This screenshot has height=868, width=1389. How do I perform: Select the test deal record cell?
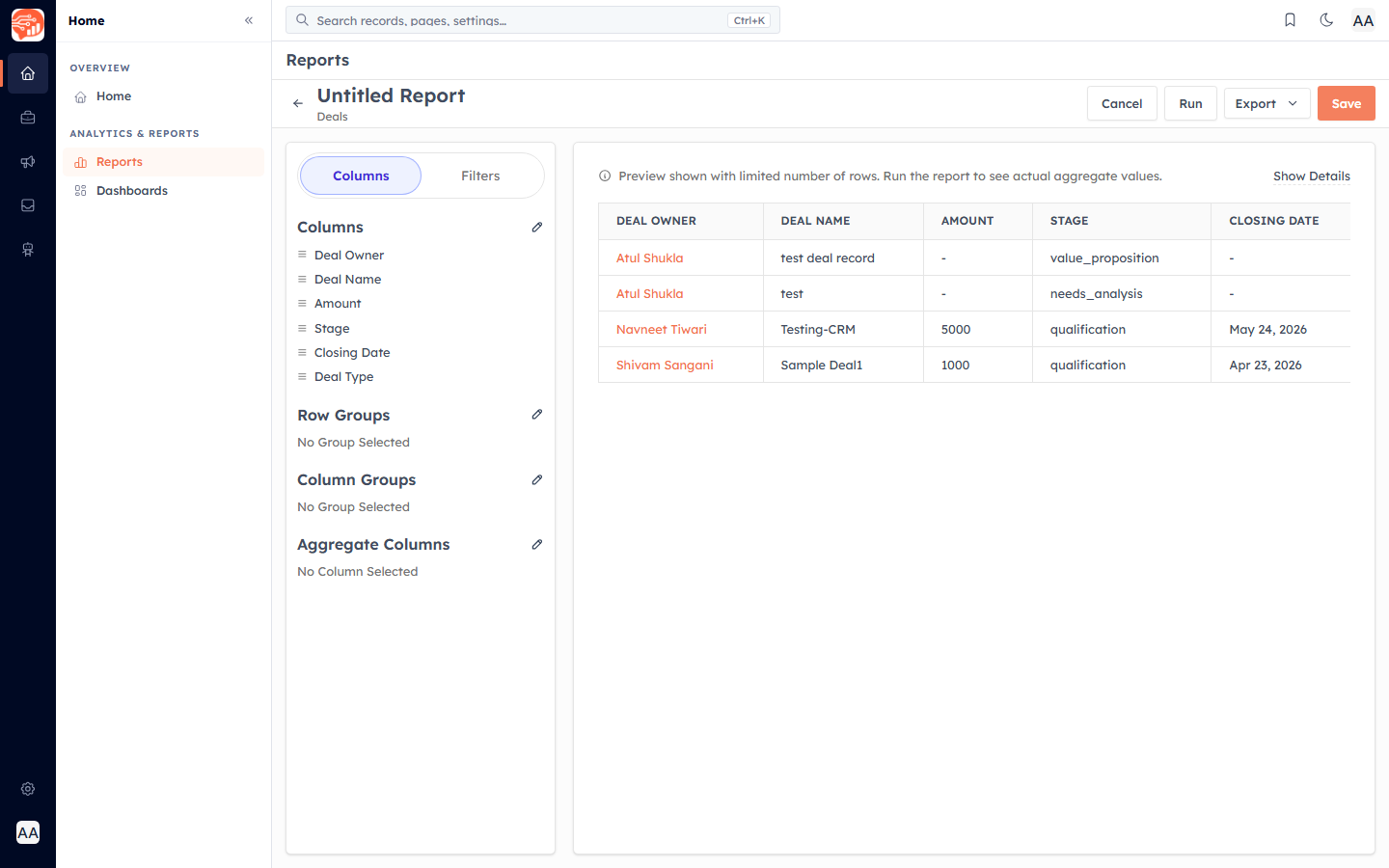coord(843,258)
